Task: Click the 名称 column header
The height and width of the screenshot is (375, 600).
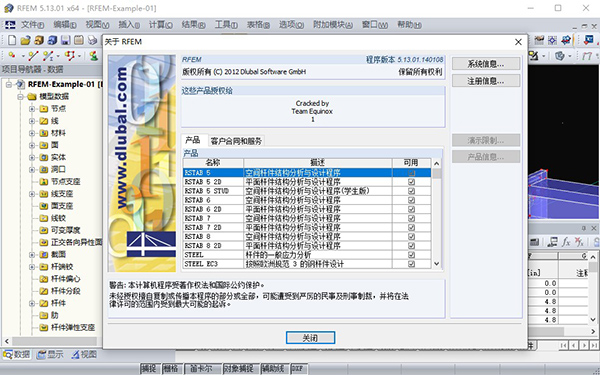Action: (213, 163)
